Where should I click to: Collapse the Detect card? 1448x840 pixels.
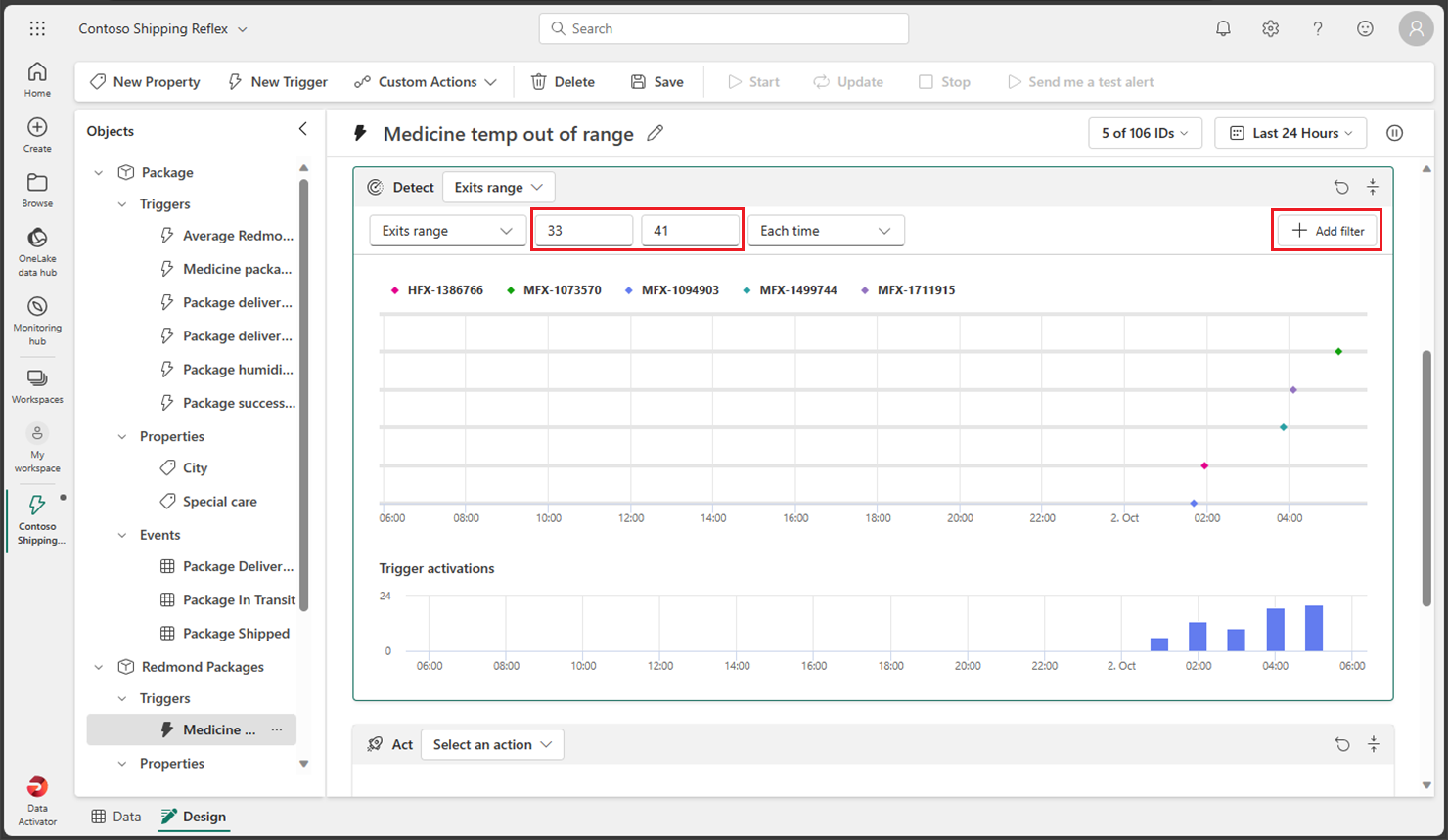tap(1373, 187)
